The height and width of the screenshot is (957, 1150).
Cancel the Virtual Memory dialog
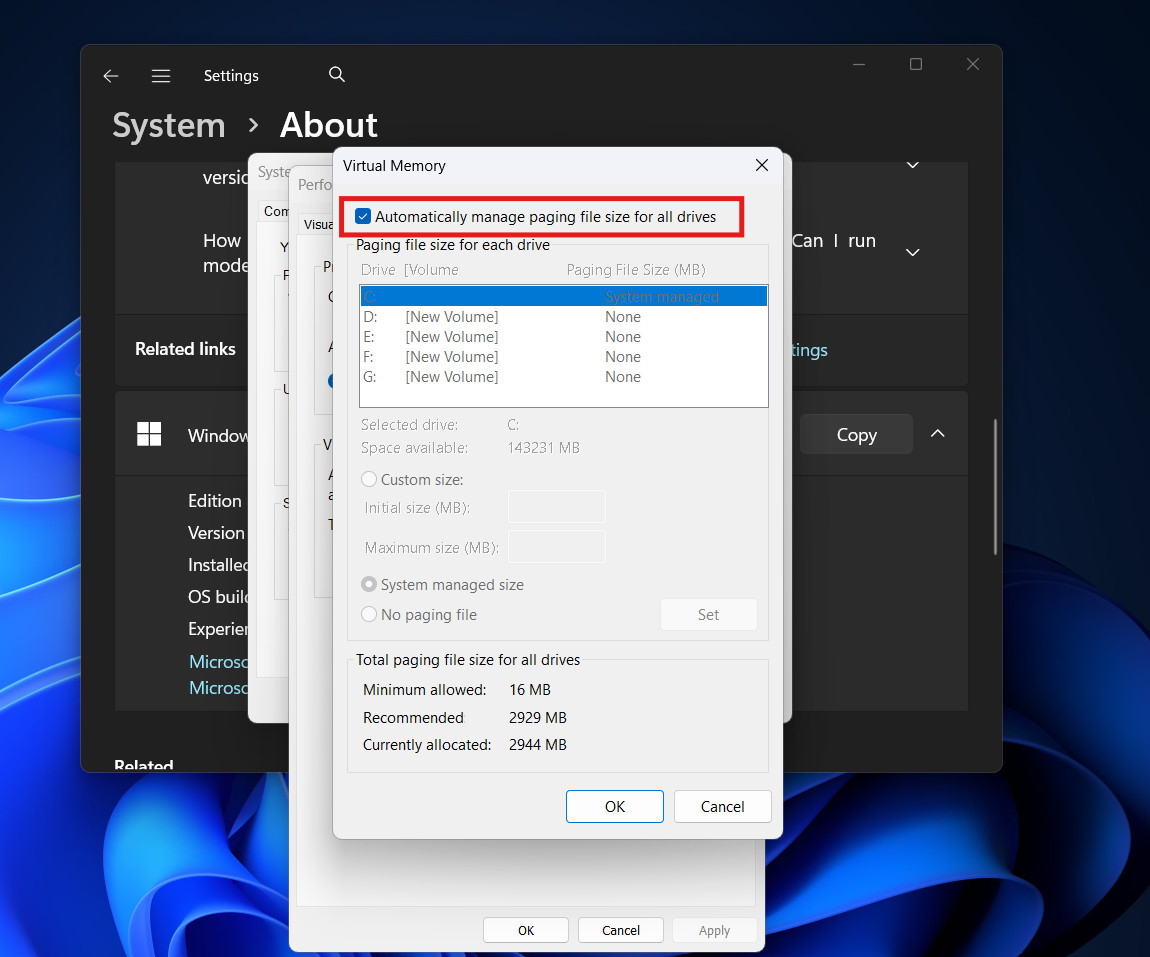click(x=722, y=806)
